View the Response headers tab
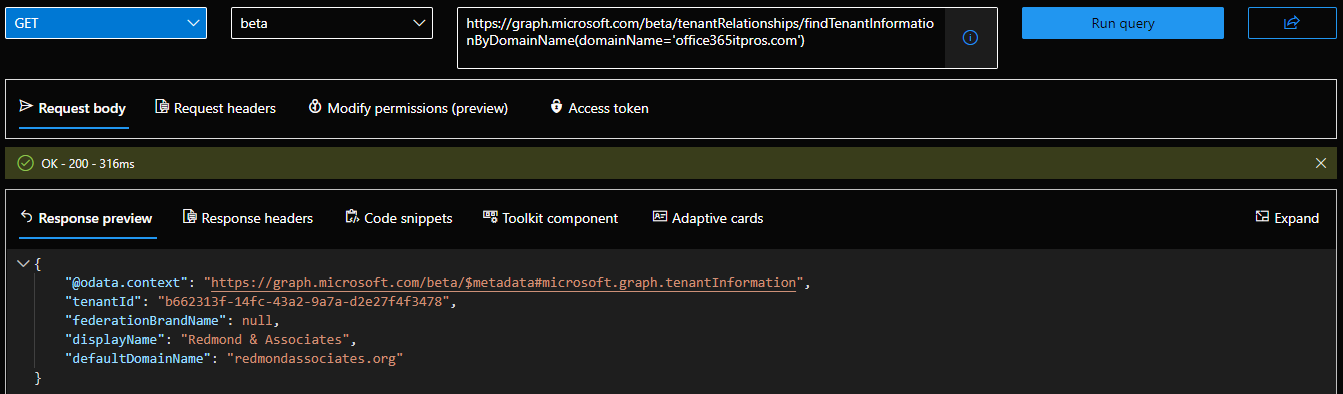The image size is (1343, 394). point(248,218)
